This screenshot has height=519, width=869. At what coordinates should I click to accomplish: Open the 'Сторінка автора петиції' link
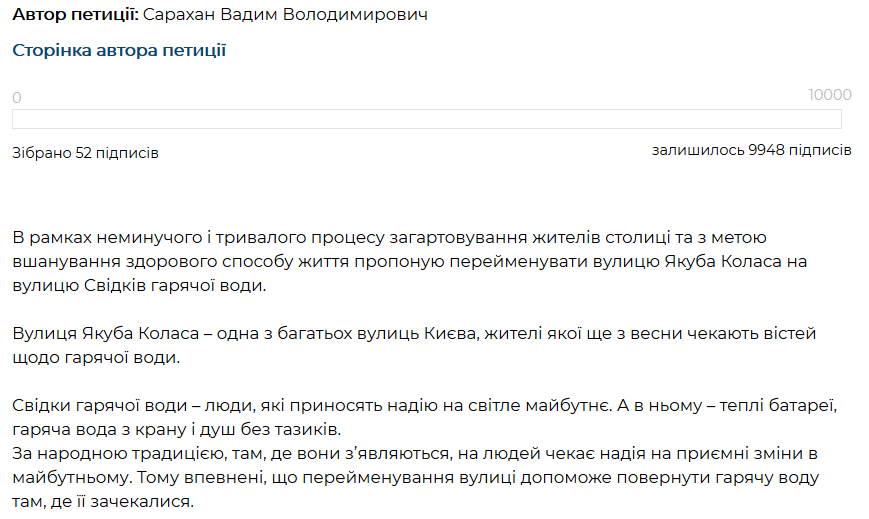point(119,51)
